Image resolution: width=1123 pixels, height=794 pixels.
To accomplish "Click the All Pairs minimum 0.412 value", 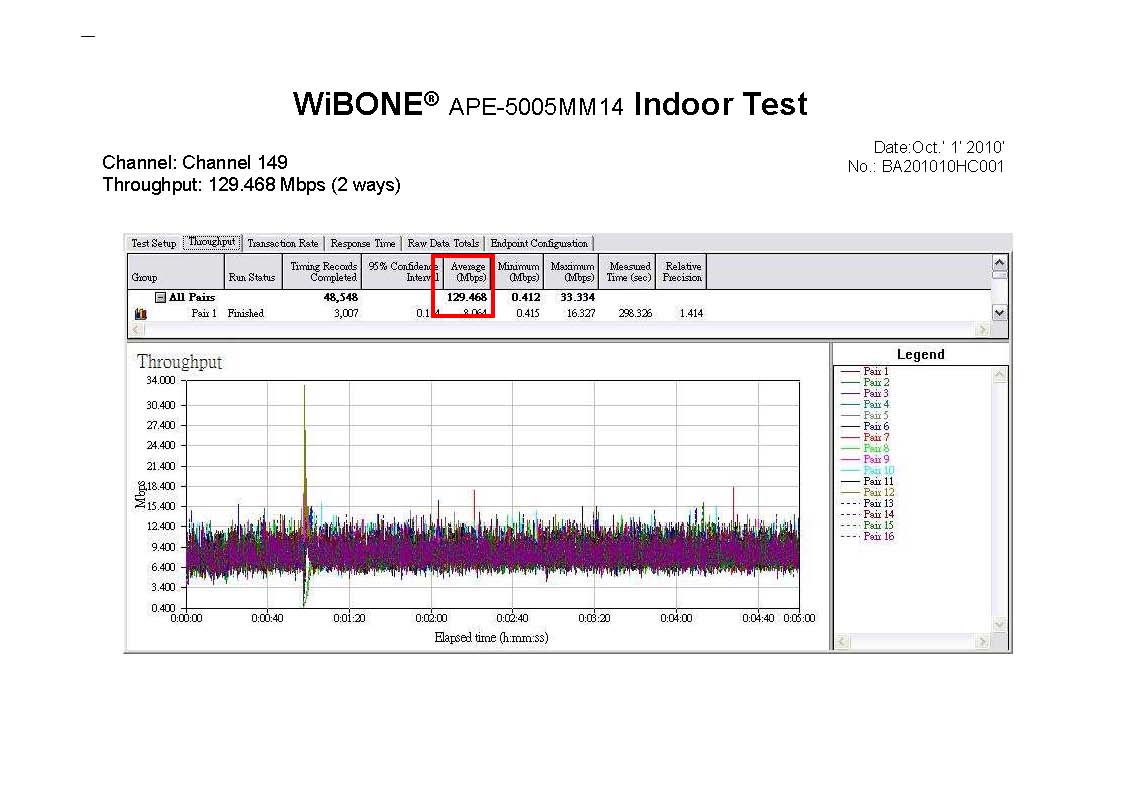I will tap(526, 297).
